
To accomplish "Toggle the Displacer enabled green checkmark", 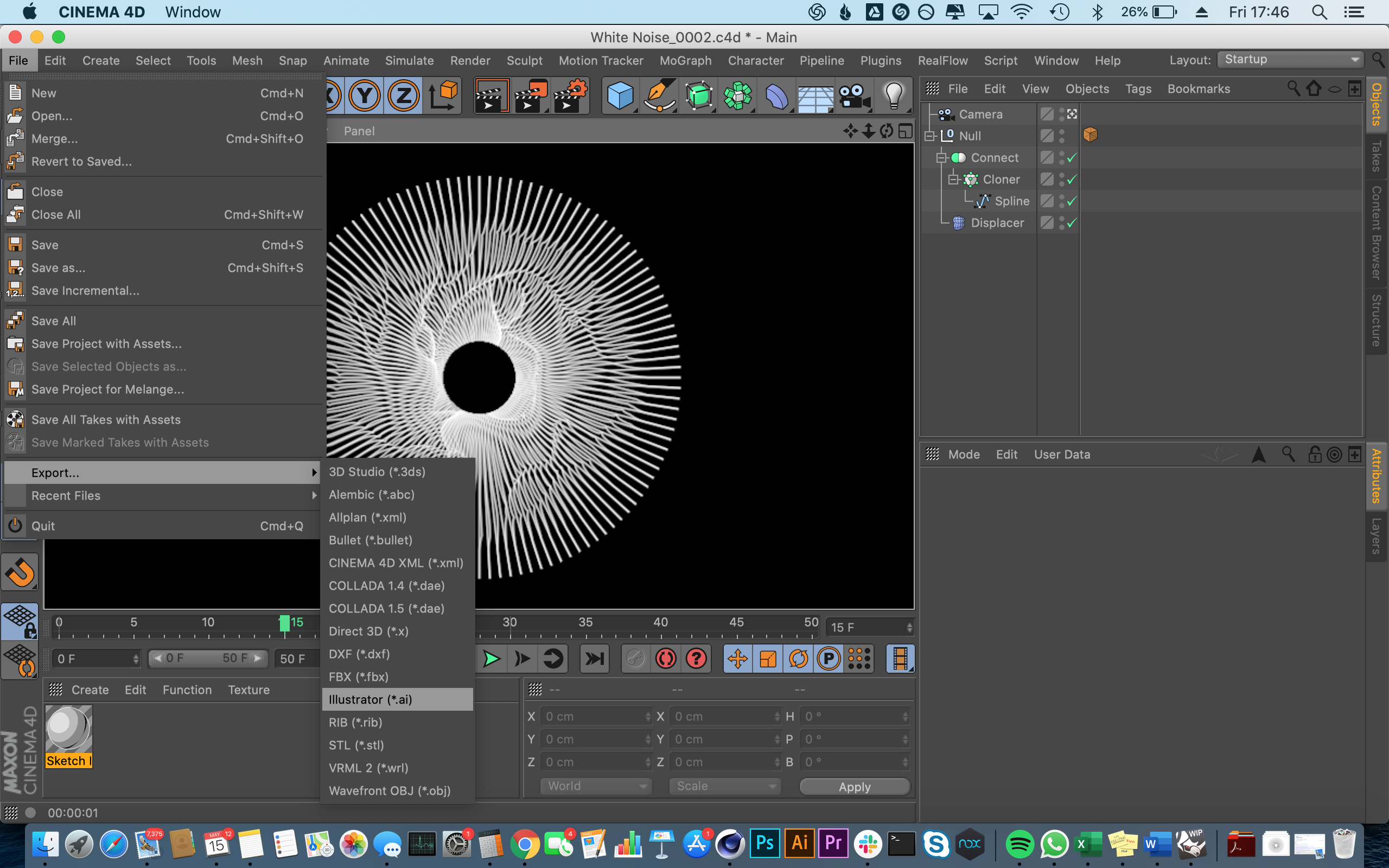I will 1072,223.
